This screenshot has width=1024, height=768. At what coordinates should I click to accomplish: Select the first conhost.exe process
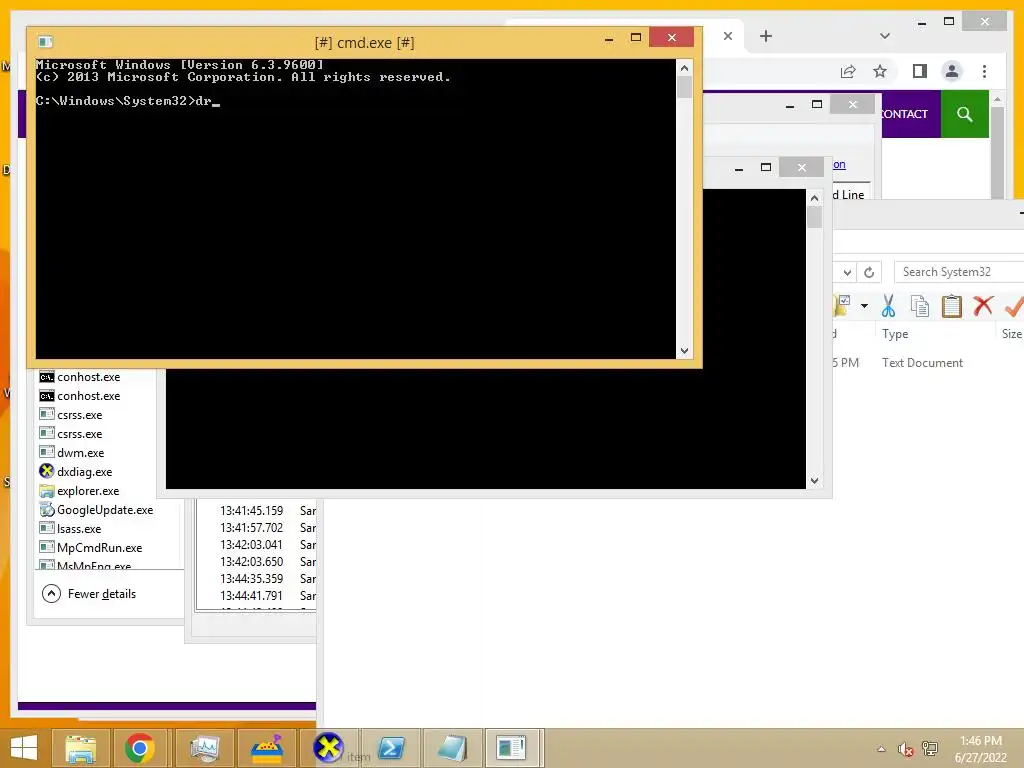coord(88,377)
